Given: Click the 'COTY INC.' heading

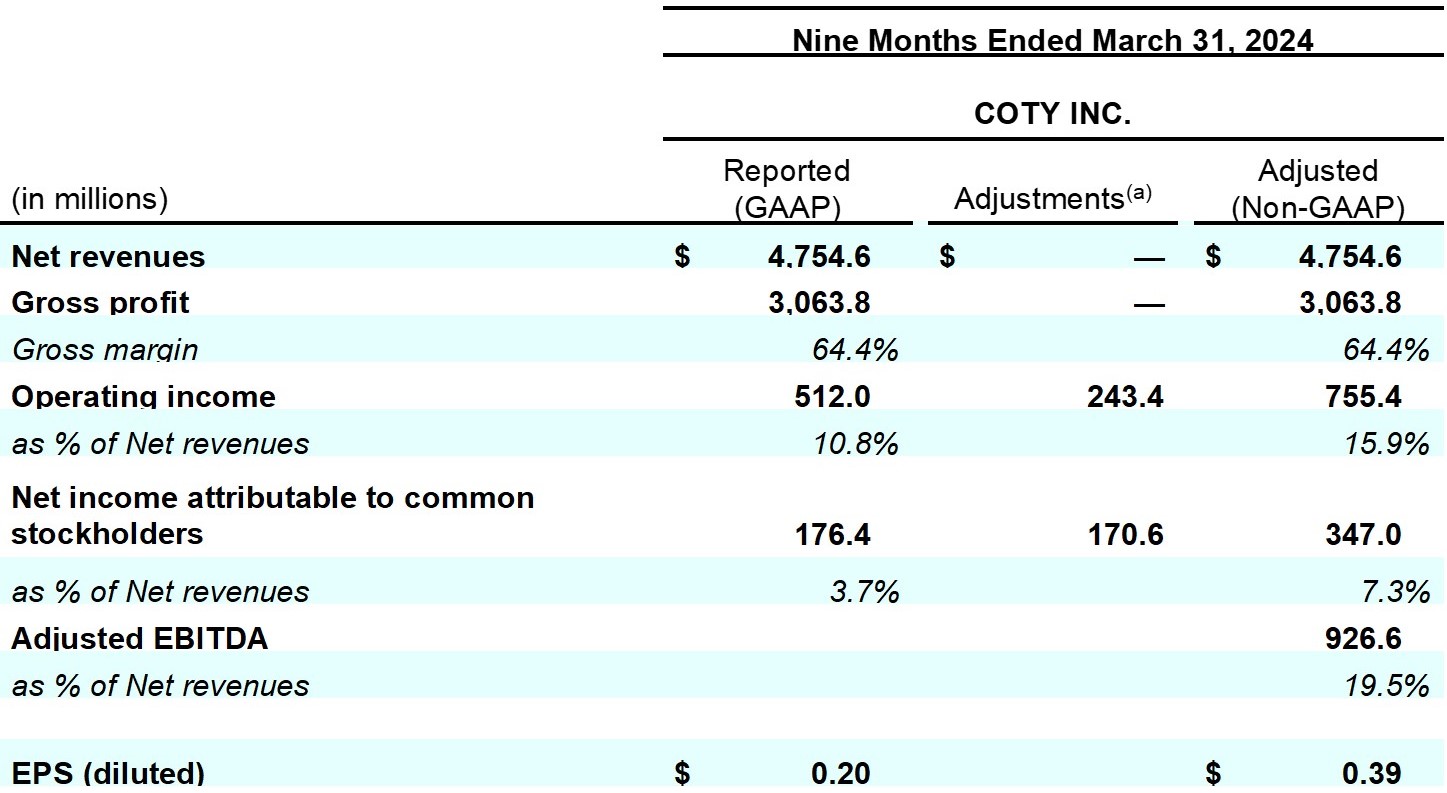Looking at the screenshot, I should tap(1052, 114).
